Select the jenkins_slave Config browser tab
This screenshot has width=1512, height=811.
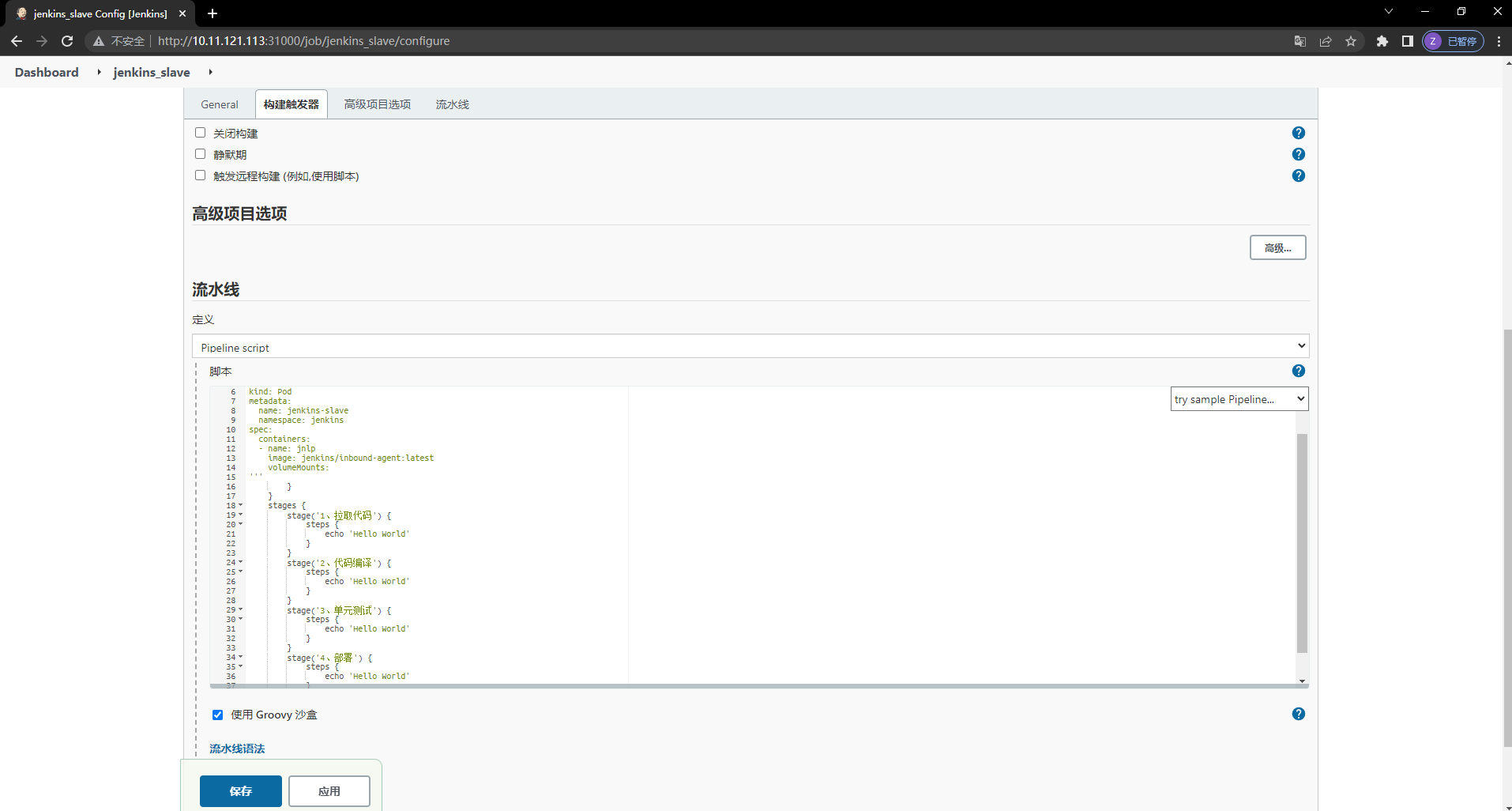click(x=100, y=13)
